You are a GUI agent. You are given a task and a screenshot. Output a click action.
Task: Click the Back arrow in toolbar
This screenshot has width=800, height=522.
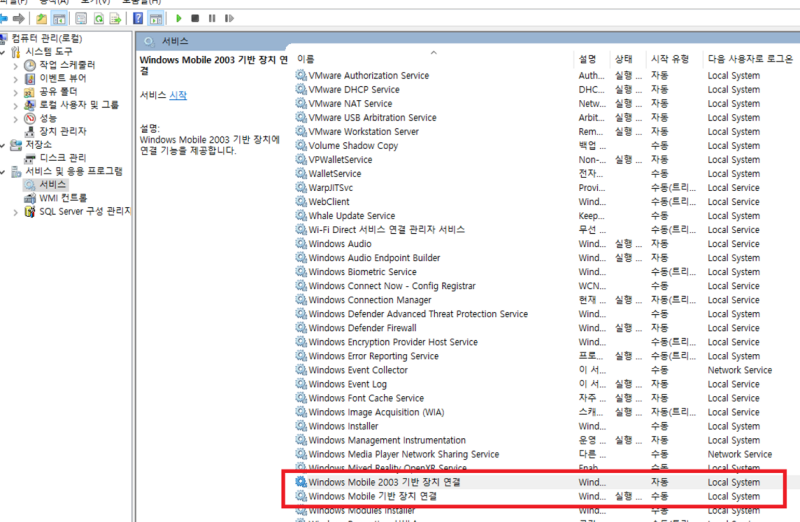(3, 19)
